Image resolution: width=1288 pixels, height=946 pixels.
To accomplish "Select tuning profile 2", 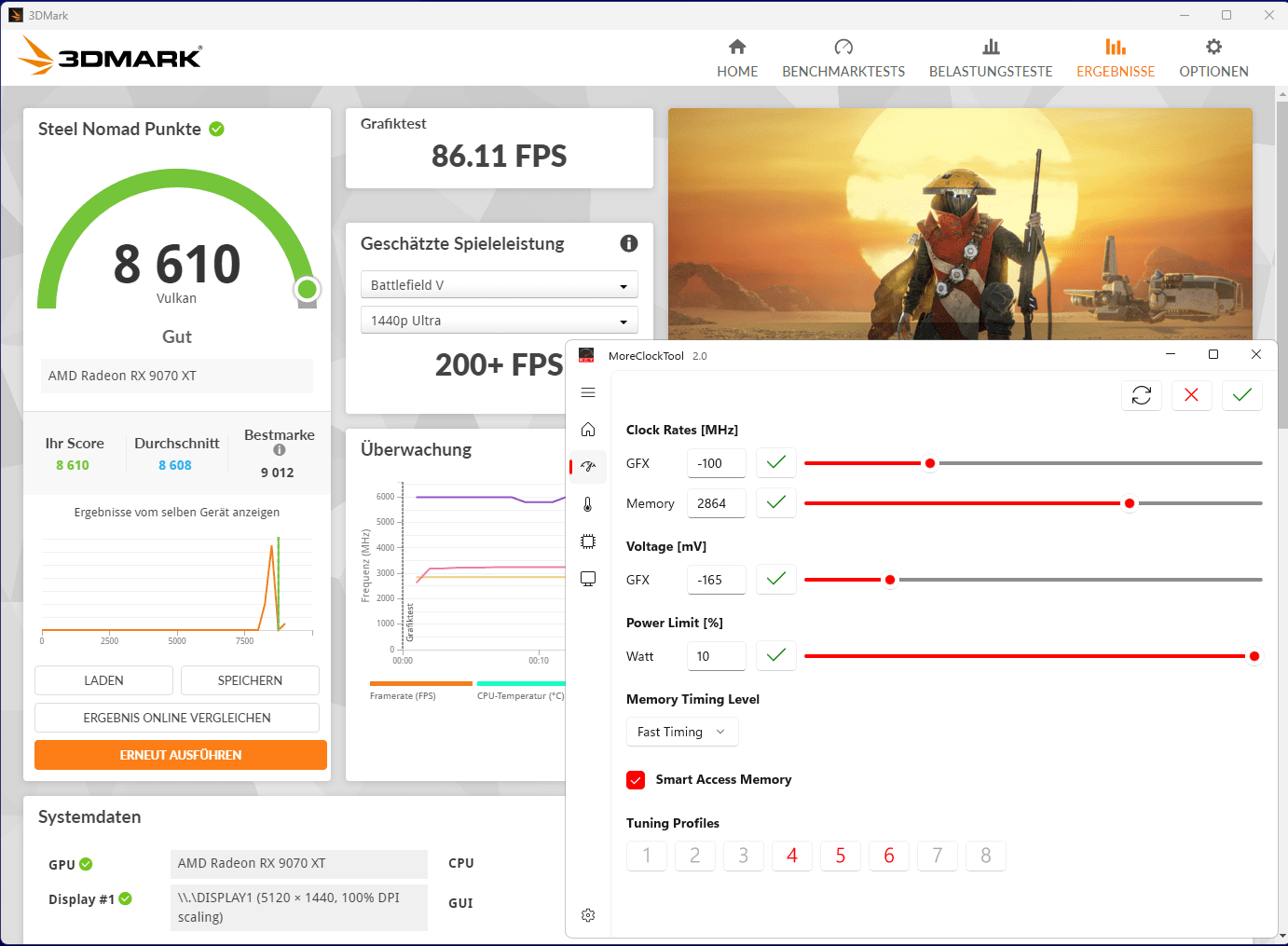I will tap(695, 856).
